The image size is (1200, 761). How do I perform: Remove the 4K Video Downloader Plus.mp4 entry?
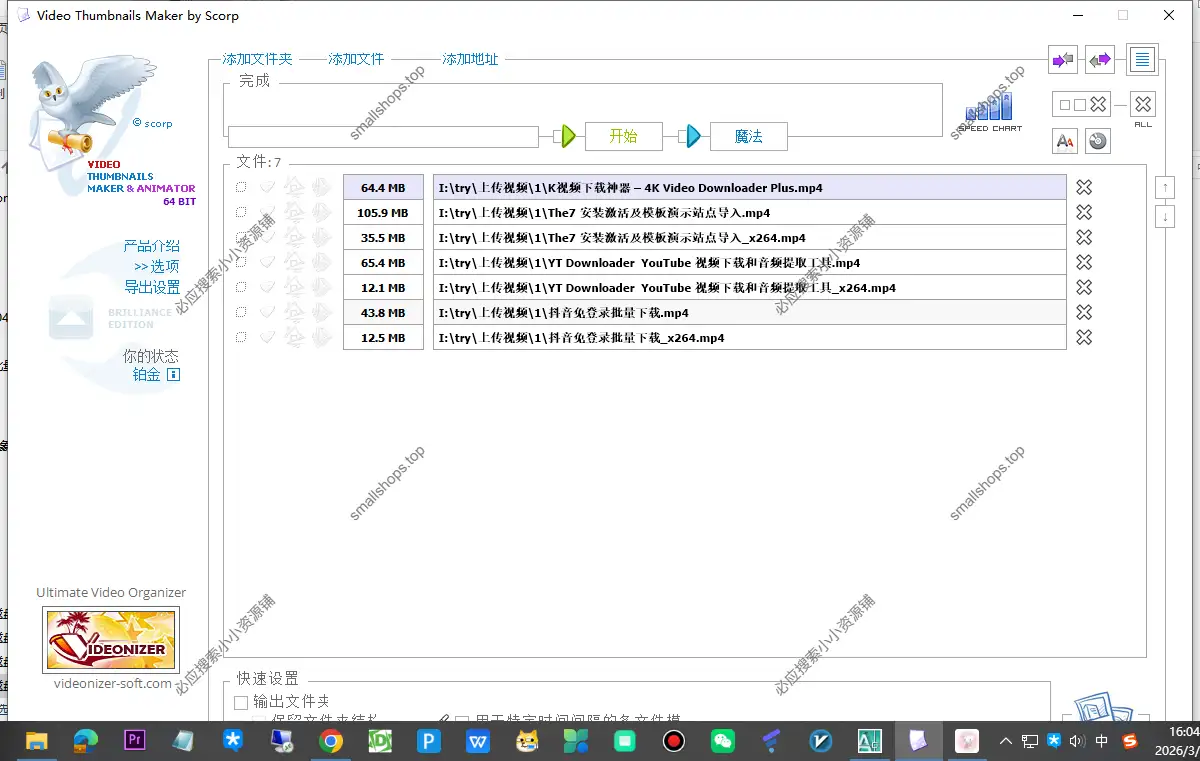click(1084, 187)
